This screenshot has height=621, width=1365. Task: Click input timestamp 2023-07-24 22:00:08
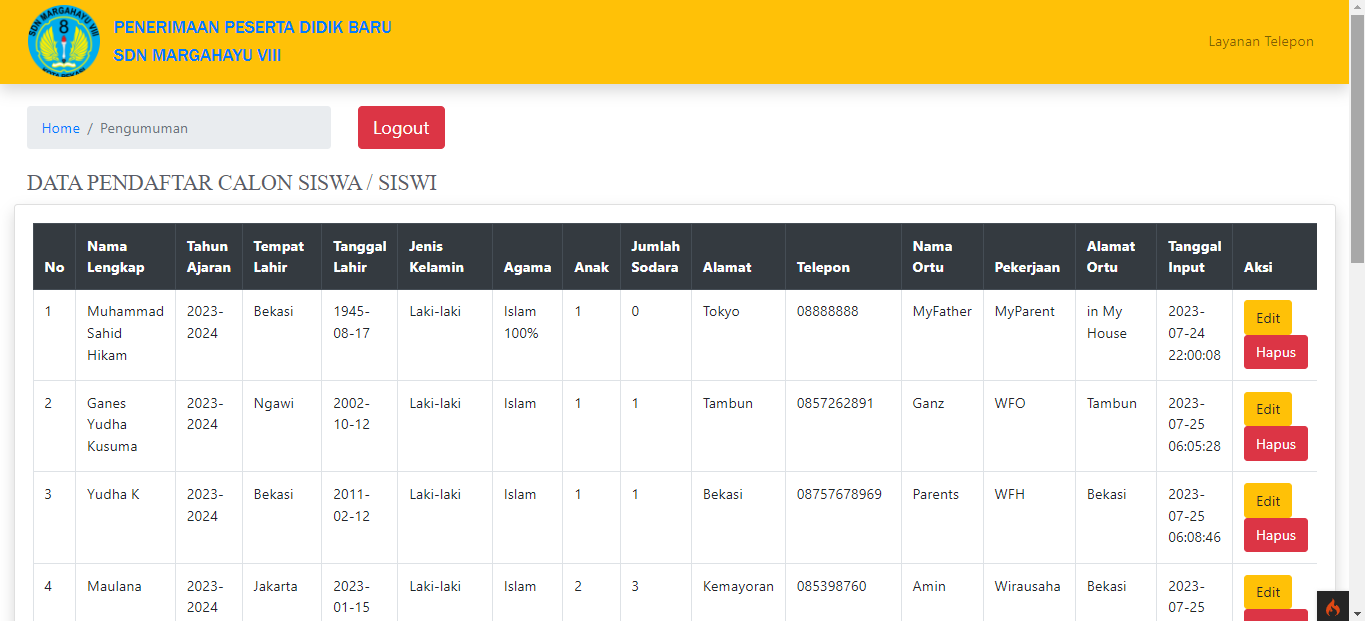[x=1194, y=333]
